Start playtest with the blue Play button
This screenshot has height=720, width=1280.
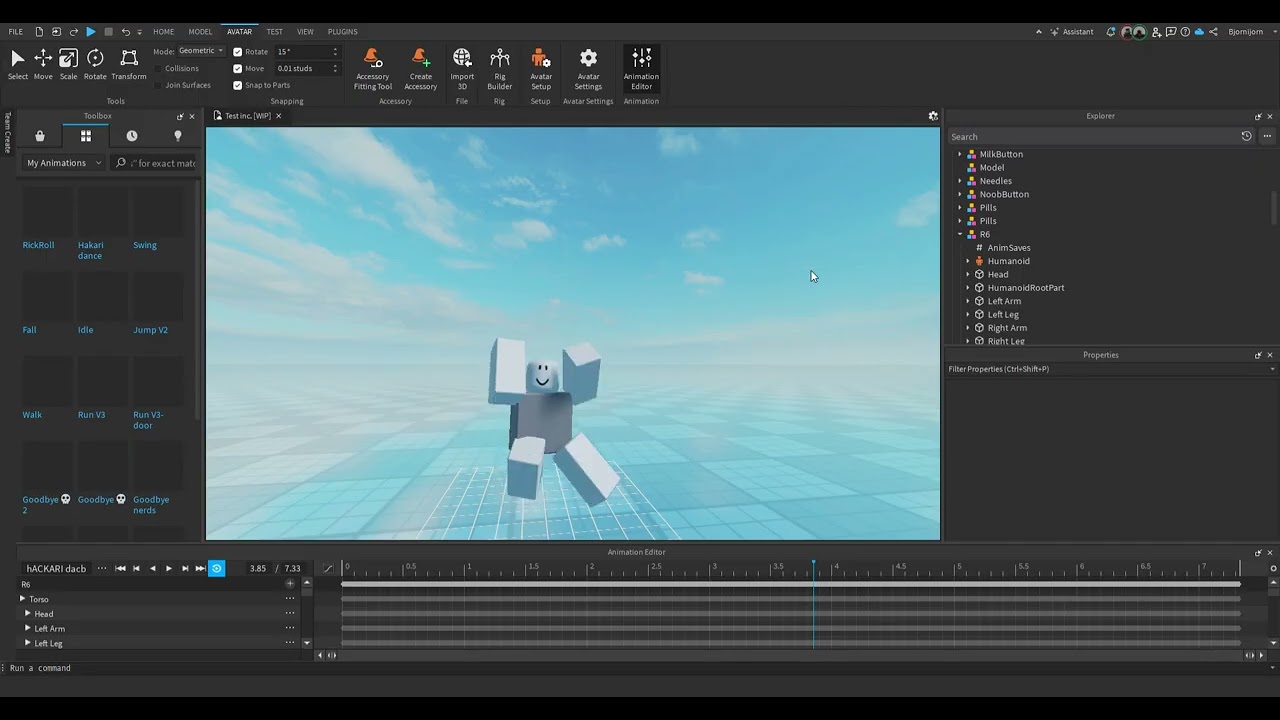[x=91, y=32]
